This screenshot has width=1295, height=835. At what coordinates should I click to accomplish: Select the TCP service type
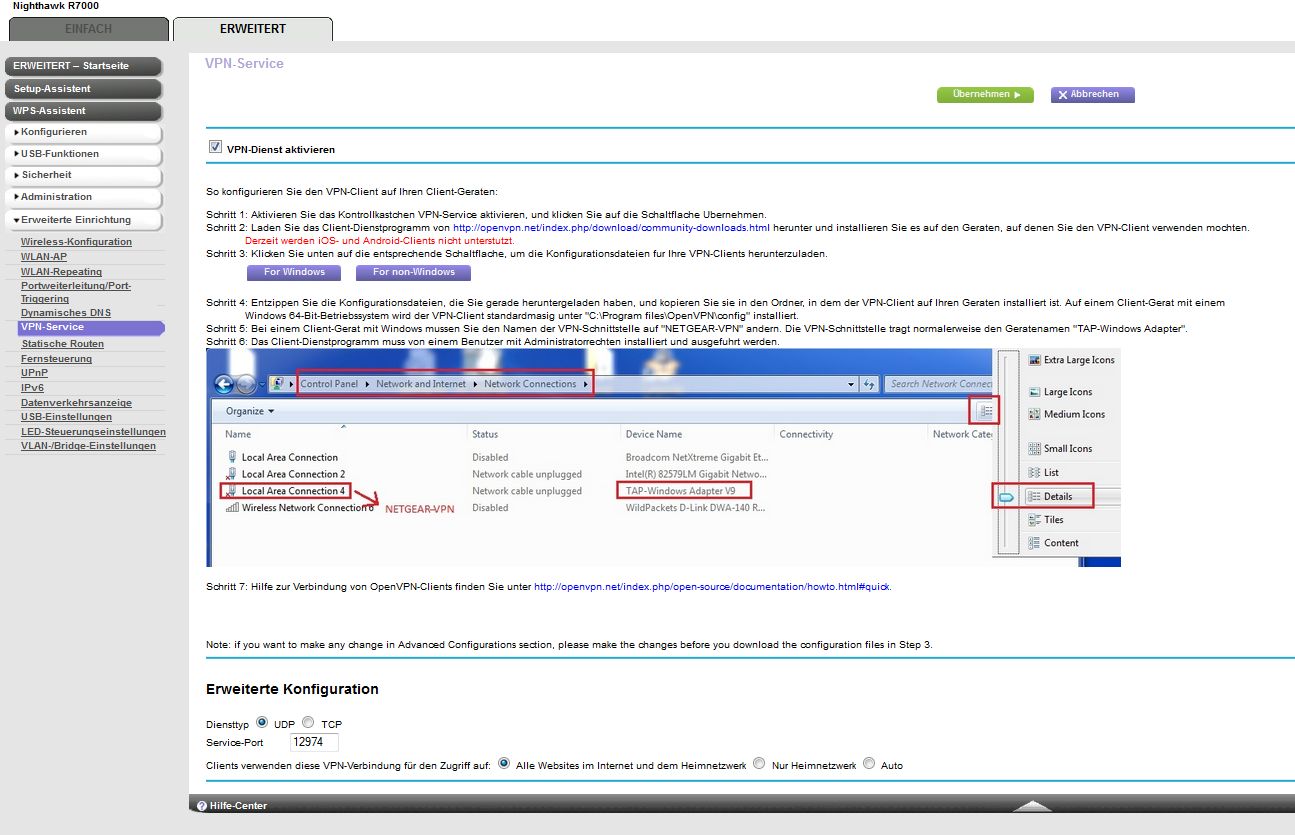pos(308,722)
